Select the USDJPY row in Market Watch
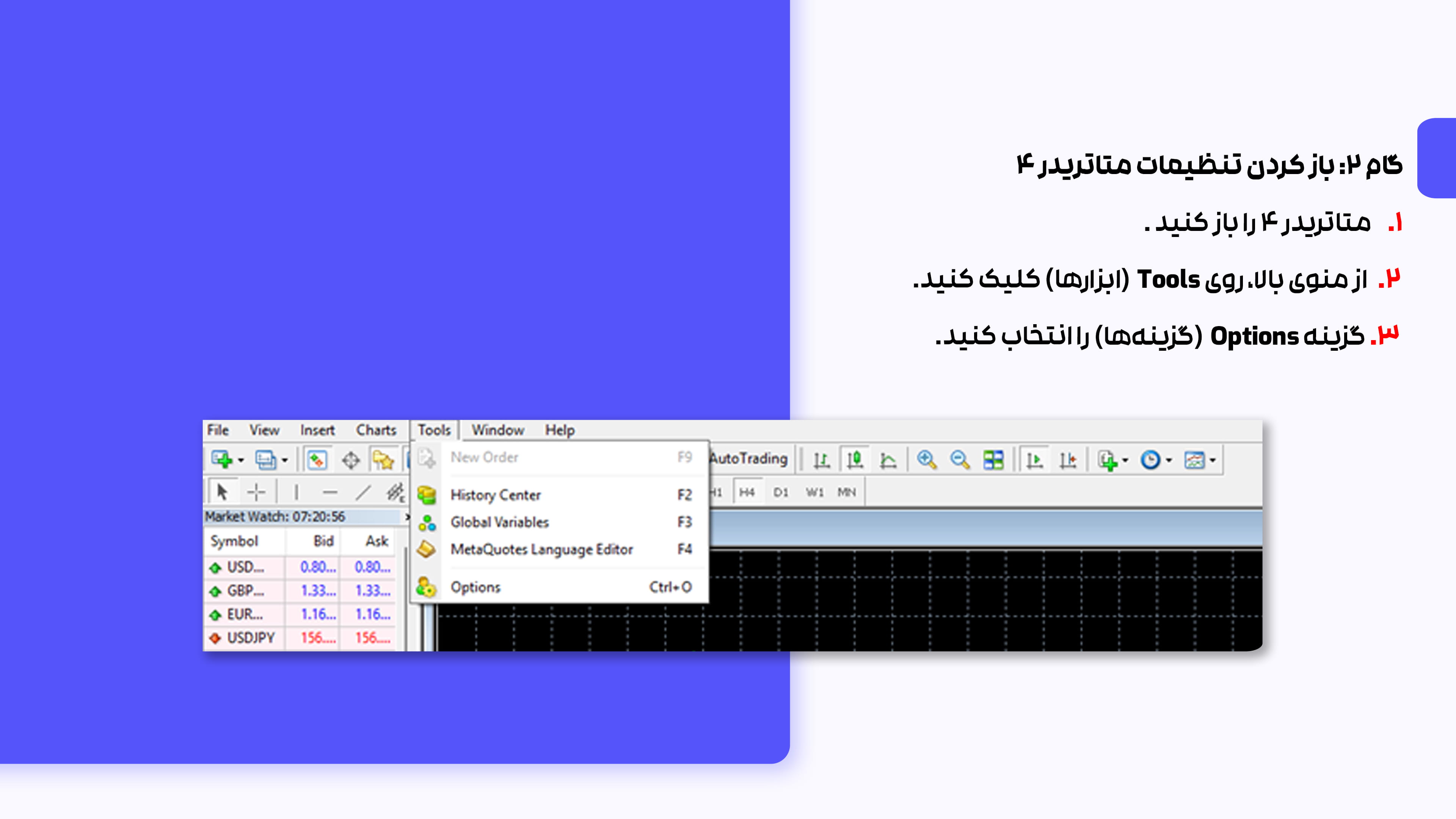The image size is (1456, 819). point(250,637)
